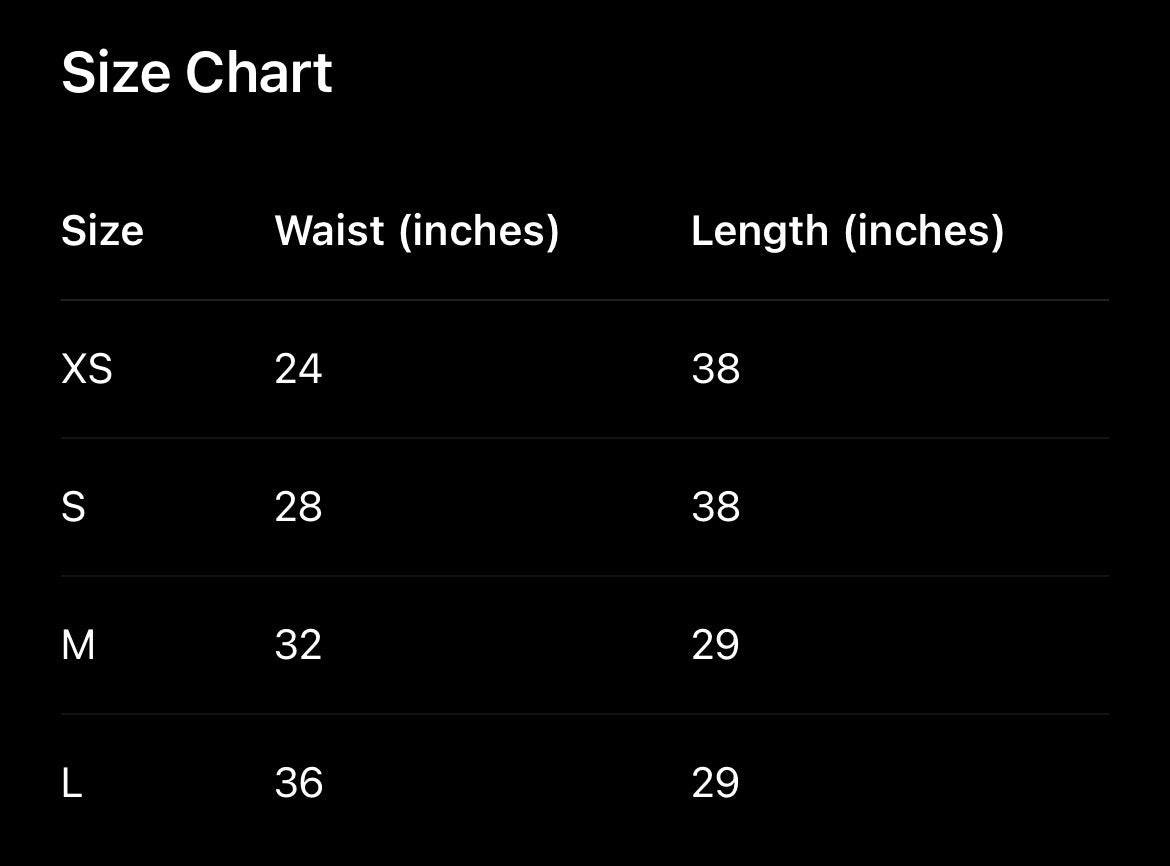Click length value 29 in L row
Viewport: 1170px width, 866px height.
click(x=715, y=783)
